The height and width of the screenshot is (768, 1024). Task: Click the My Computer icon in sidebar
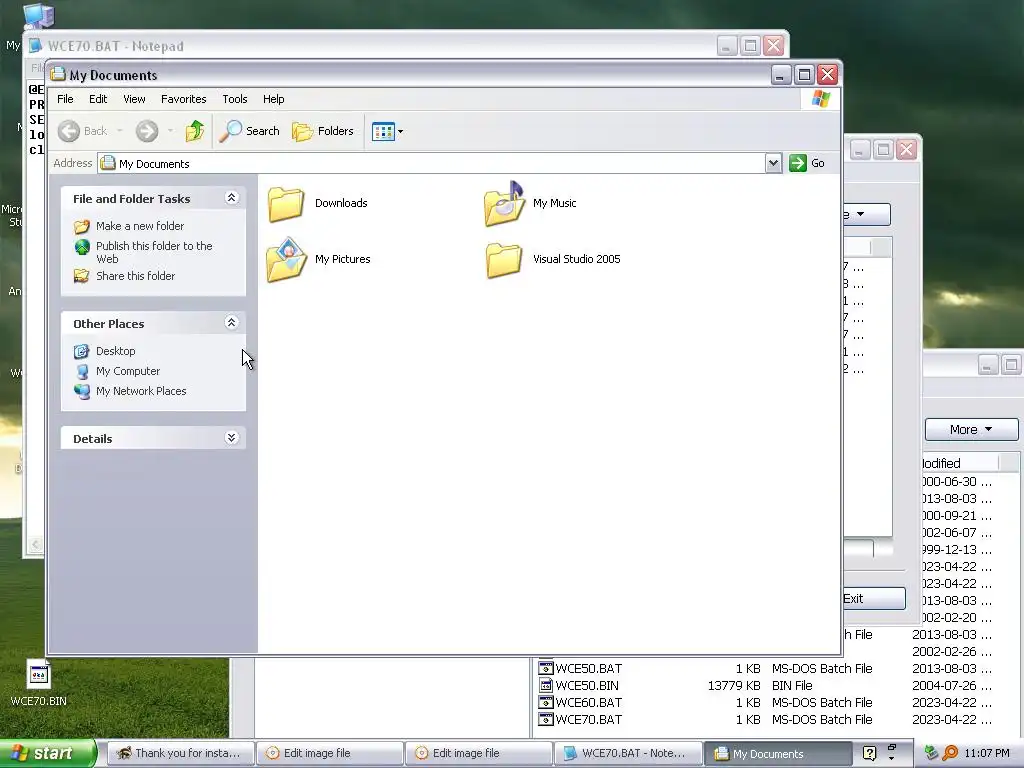[x=82, y=372]
